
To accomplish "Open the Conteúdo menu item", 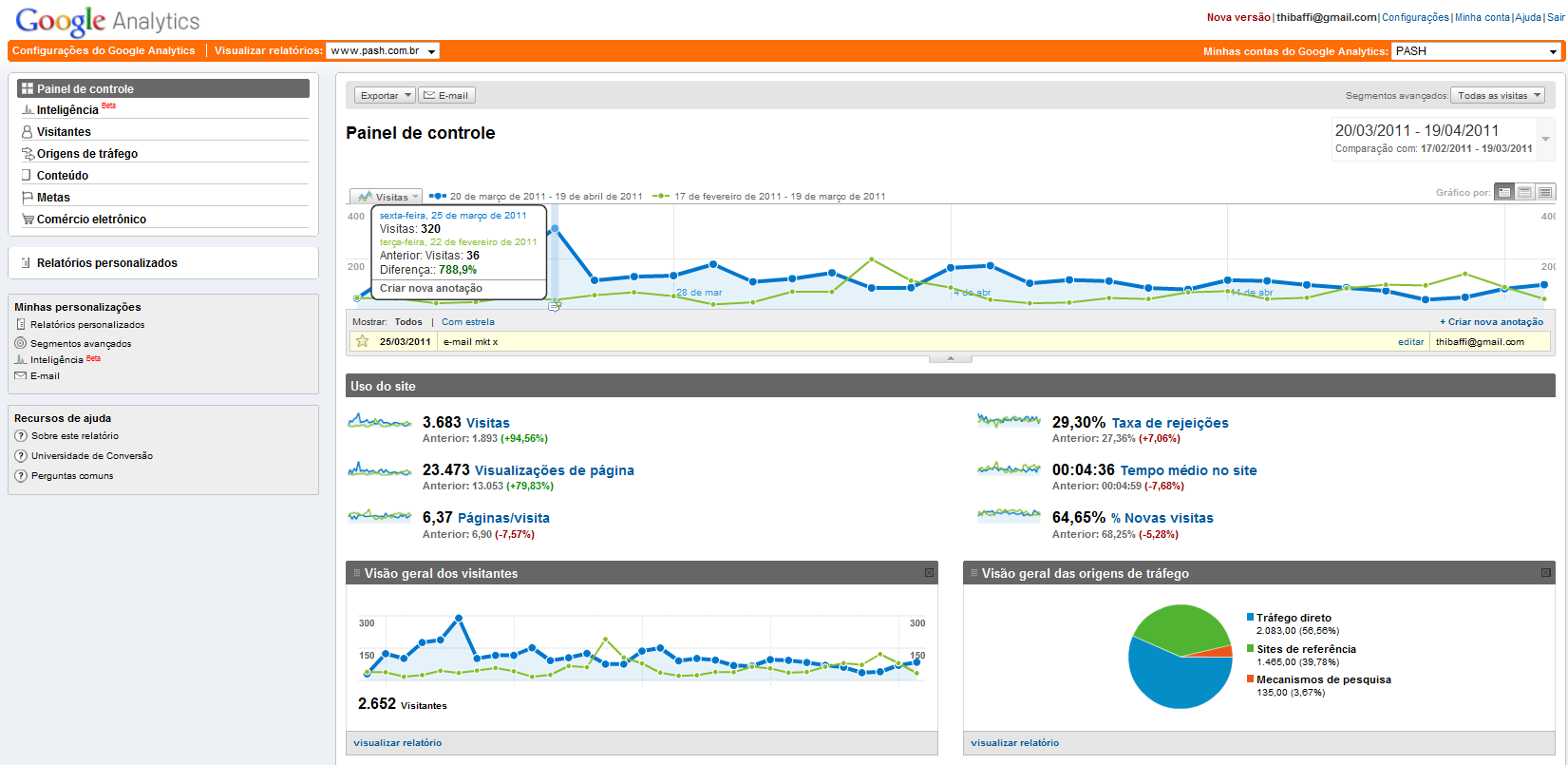I will pyautogui.click(x=63, y=176).
